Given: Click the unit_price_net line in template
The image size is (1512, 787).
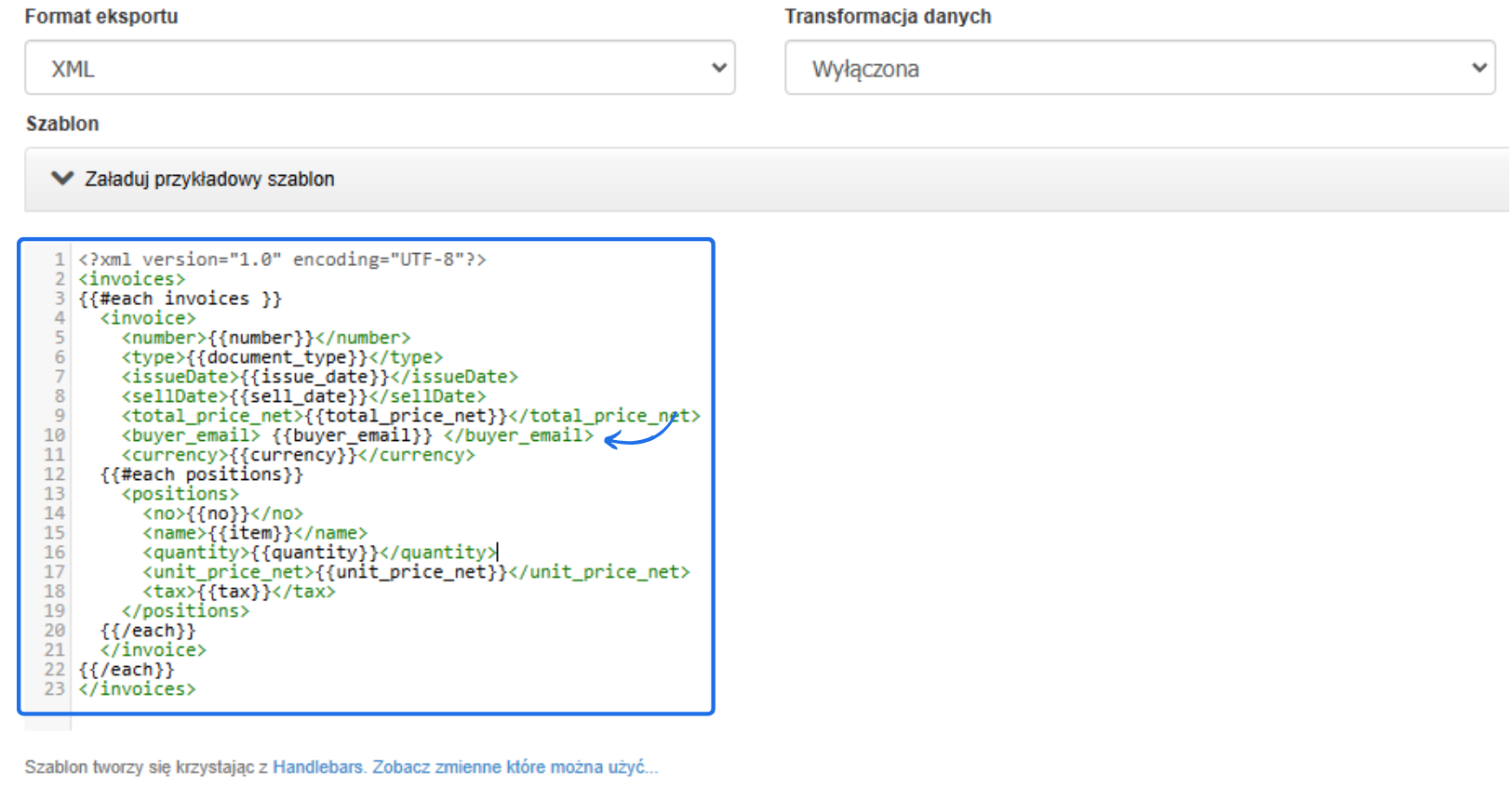Looking at the screenshot, I should click(415, 572).
